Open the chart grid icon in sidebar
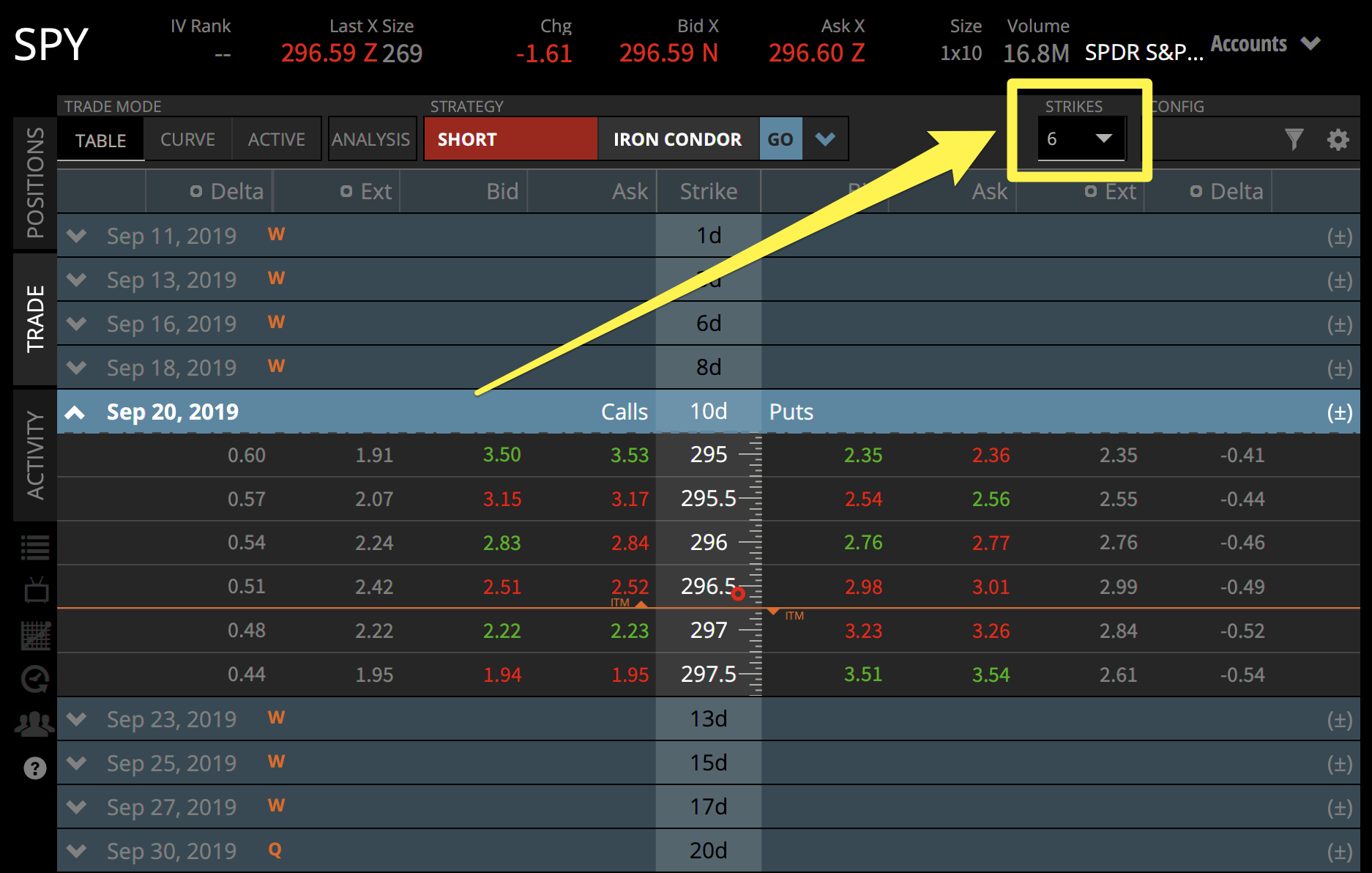 [34, 635]
